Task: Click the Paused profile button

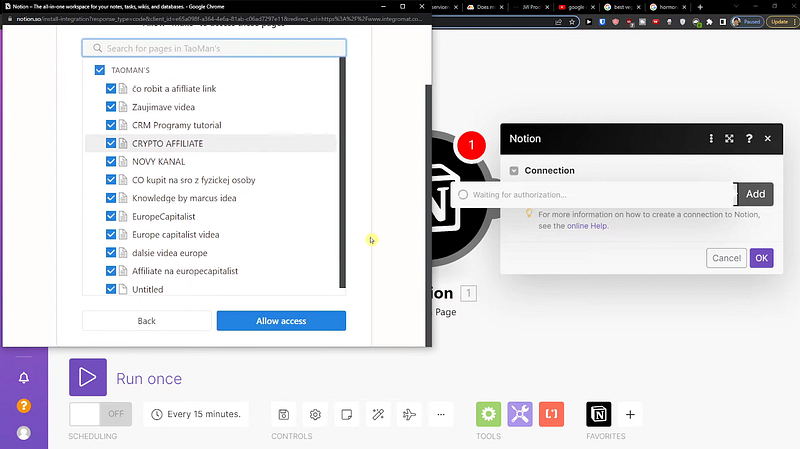Action: click(746, 22)
